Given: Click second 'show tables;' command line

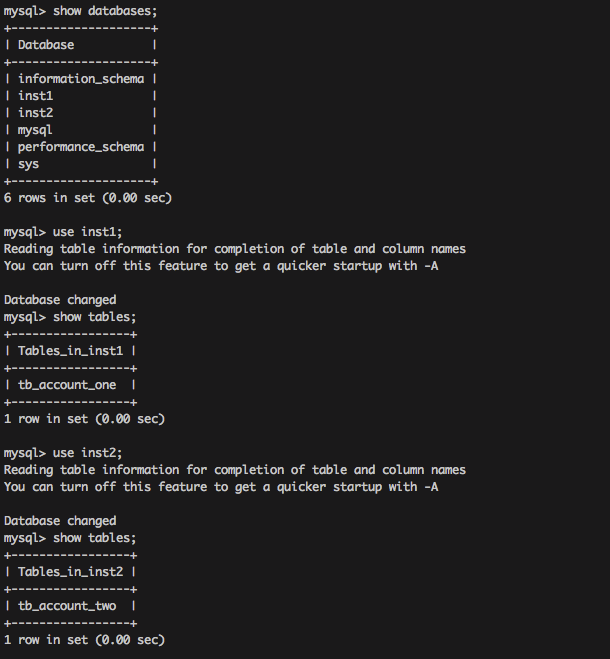Looking at the screenshot, I should 70,538.
